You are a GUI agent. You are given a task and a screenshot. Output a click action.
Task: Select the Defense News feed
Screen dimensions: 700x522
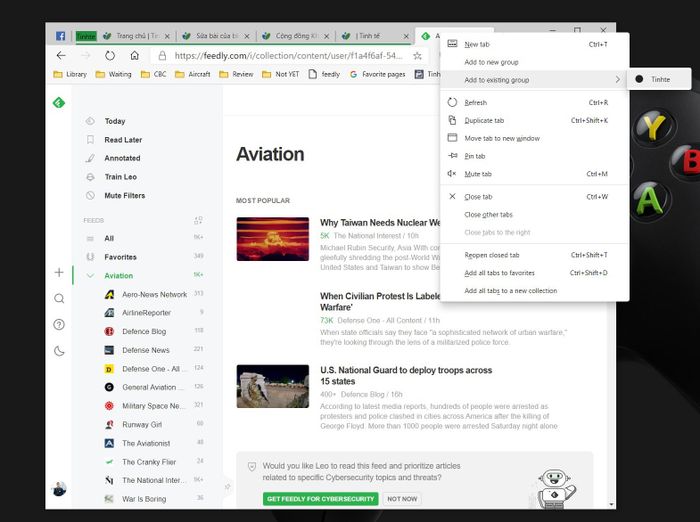(154, 350)
